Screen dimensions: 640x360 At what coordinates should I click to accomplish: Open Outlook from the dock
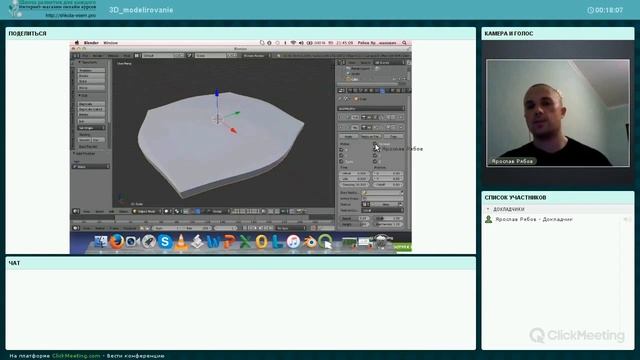click(x=261, y=242)
